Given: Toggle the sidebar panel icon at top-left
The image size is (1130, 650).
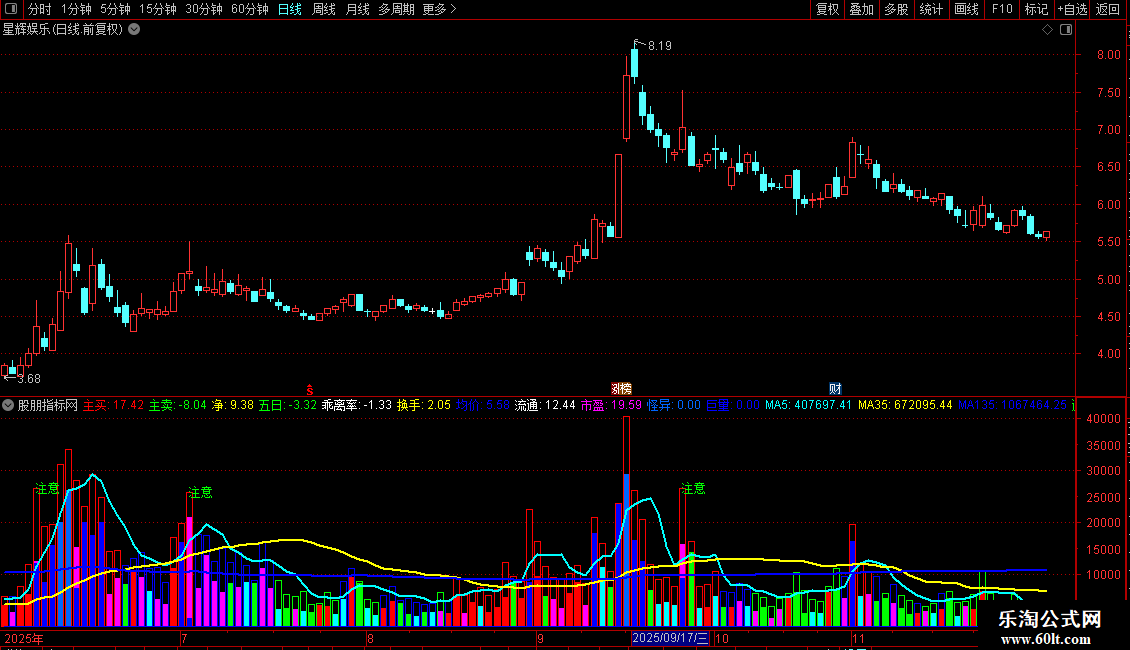Looking at the screenshot, I should click(11, 9).
